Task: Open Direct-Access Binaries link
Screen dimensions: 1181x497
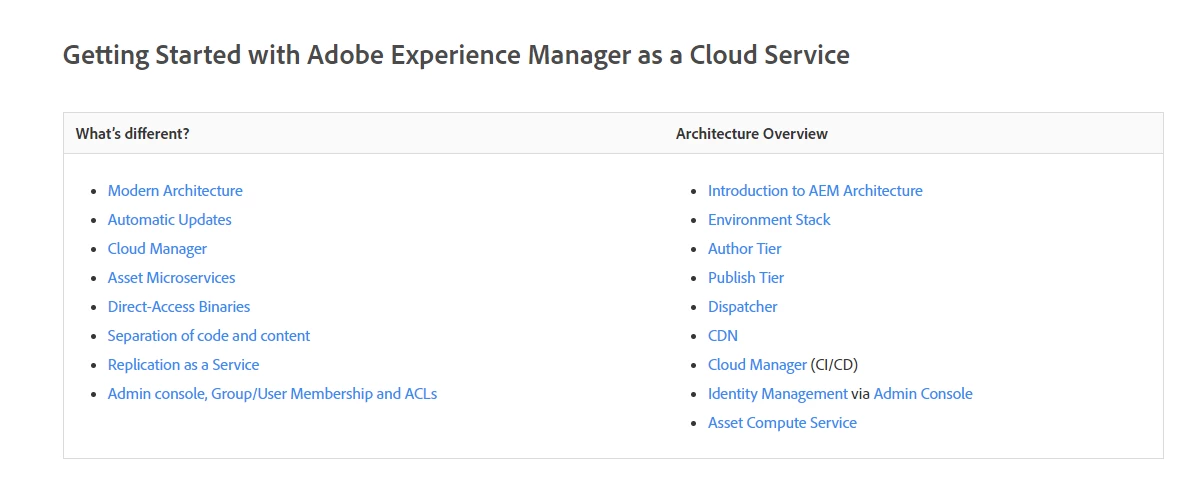Action: (x=179, y=307)
